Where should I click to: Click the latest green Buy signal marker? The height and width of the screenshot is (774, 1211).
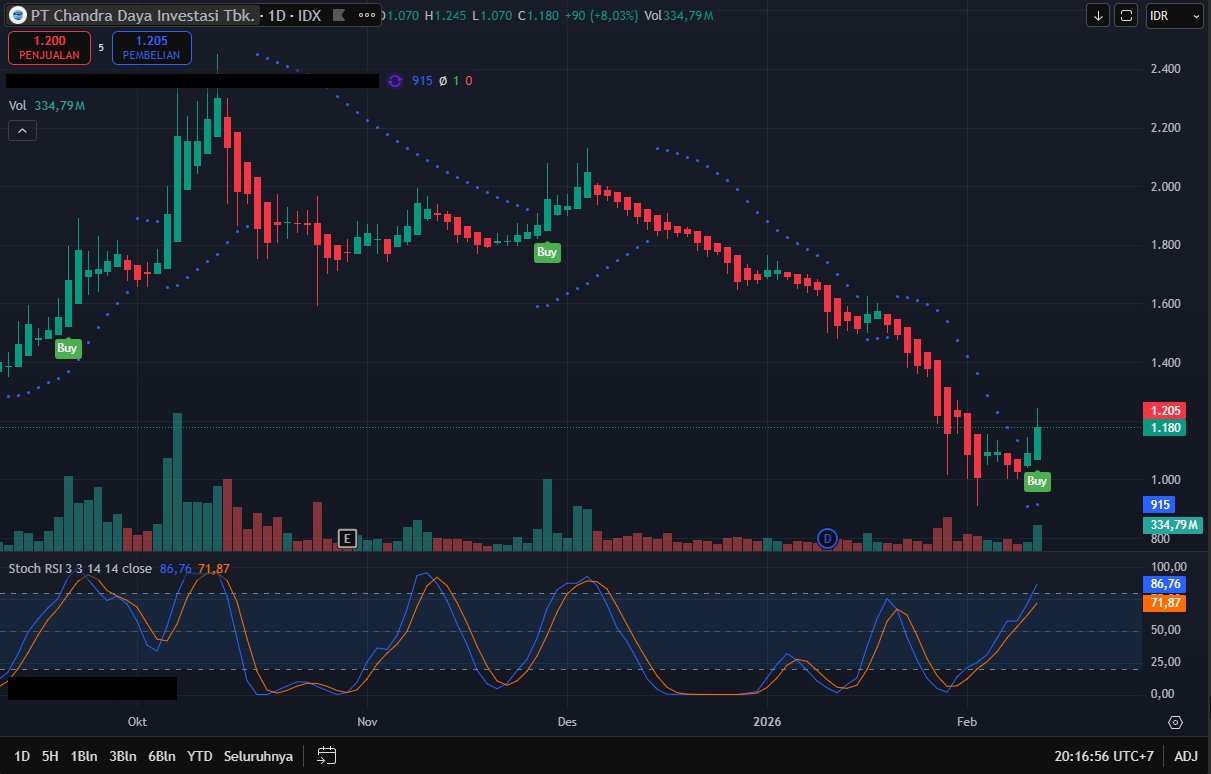(1037, 481)
